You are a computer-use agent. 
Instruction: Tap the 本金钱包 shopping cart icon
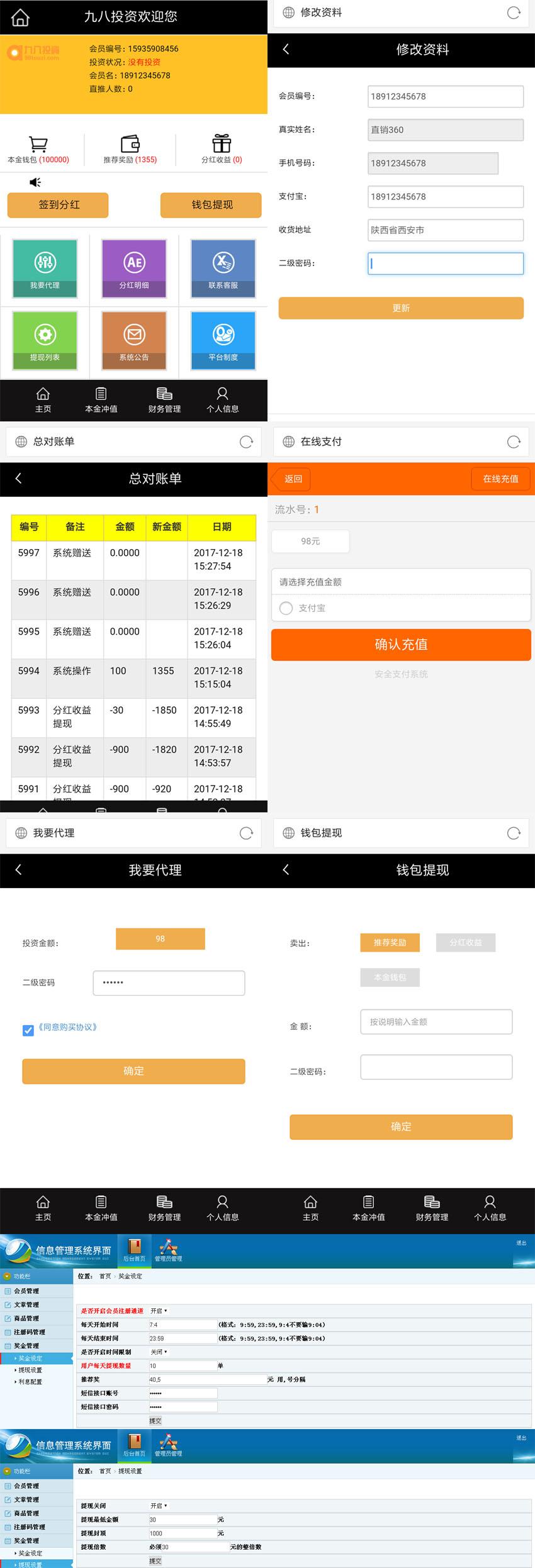(38, 144)
